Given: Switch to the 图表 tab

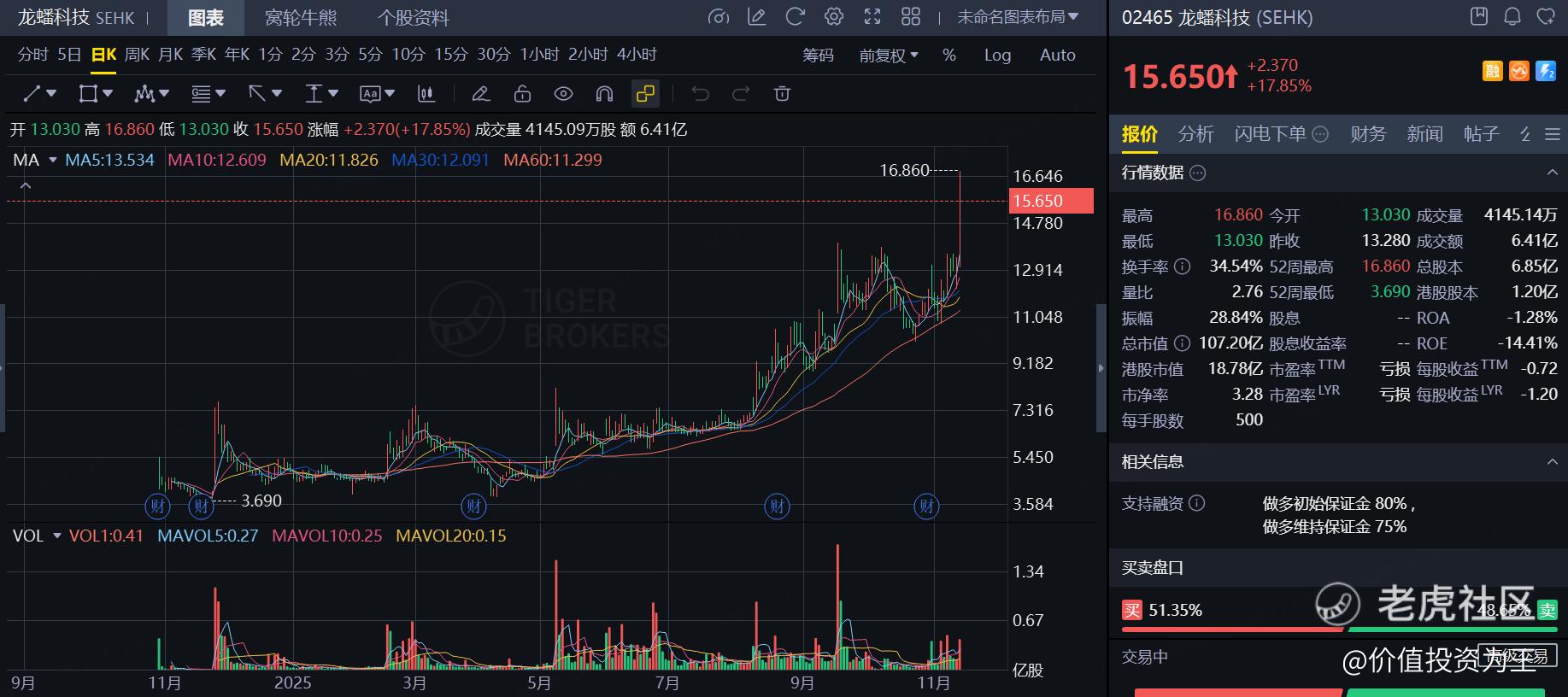Looking at the screenshot, I should [205, 18].
